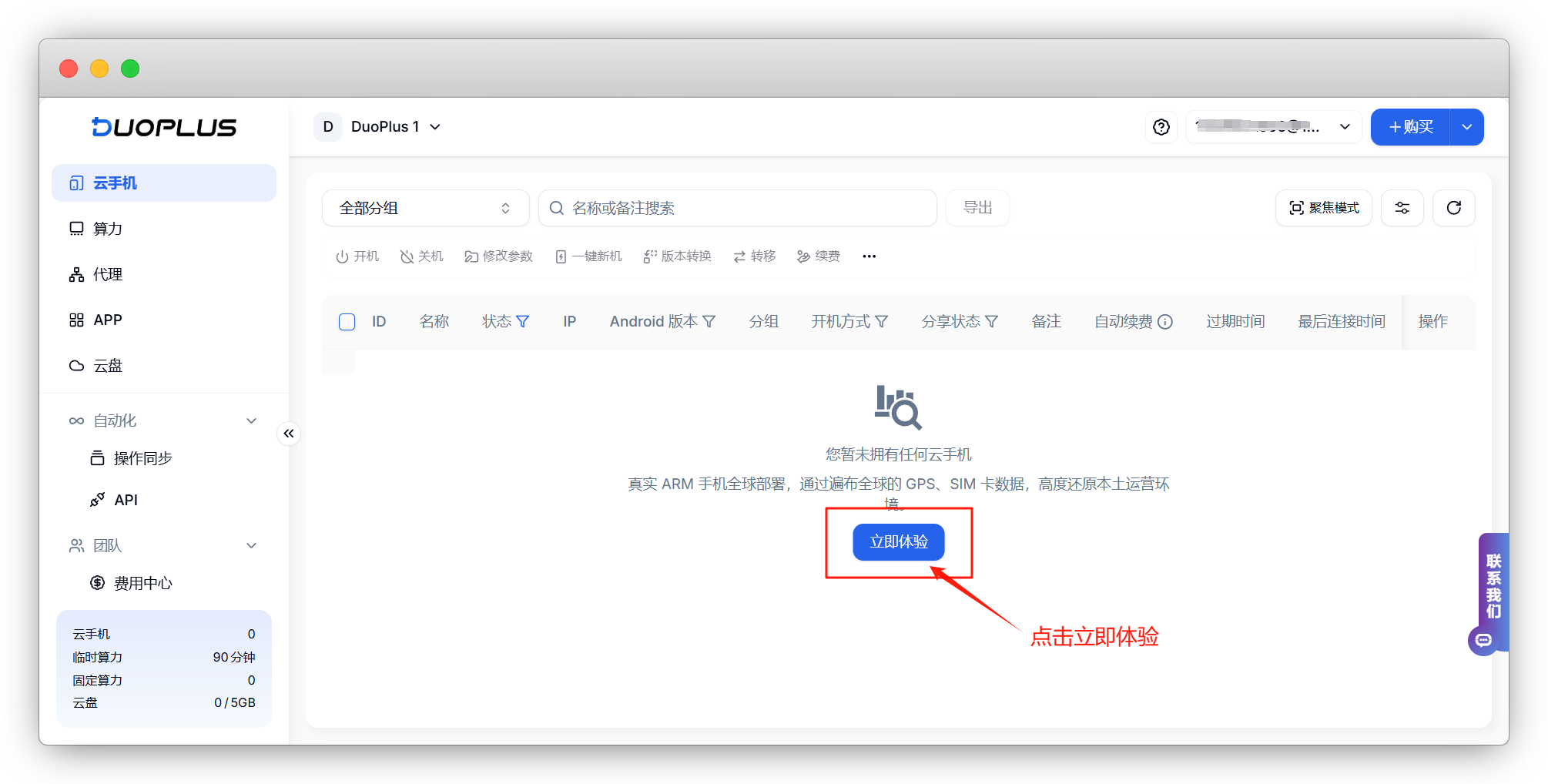Collapse the sidebar with double-chevron icon
This screenshot has height=784, width=1548.
pyautogui.click(x=289, y=434)
